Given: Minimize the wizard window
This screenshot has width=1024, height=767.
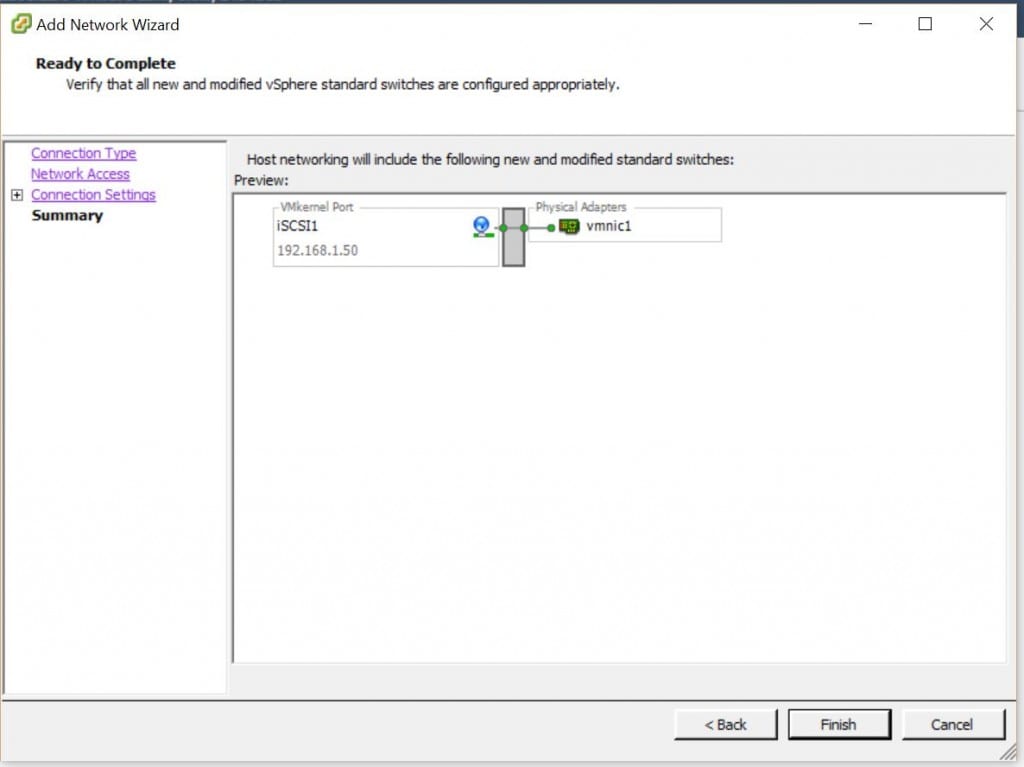Looking at the screenshot, I should click(x=864, y=23).
